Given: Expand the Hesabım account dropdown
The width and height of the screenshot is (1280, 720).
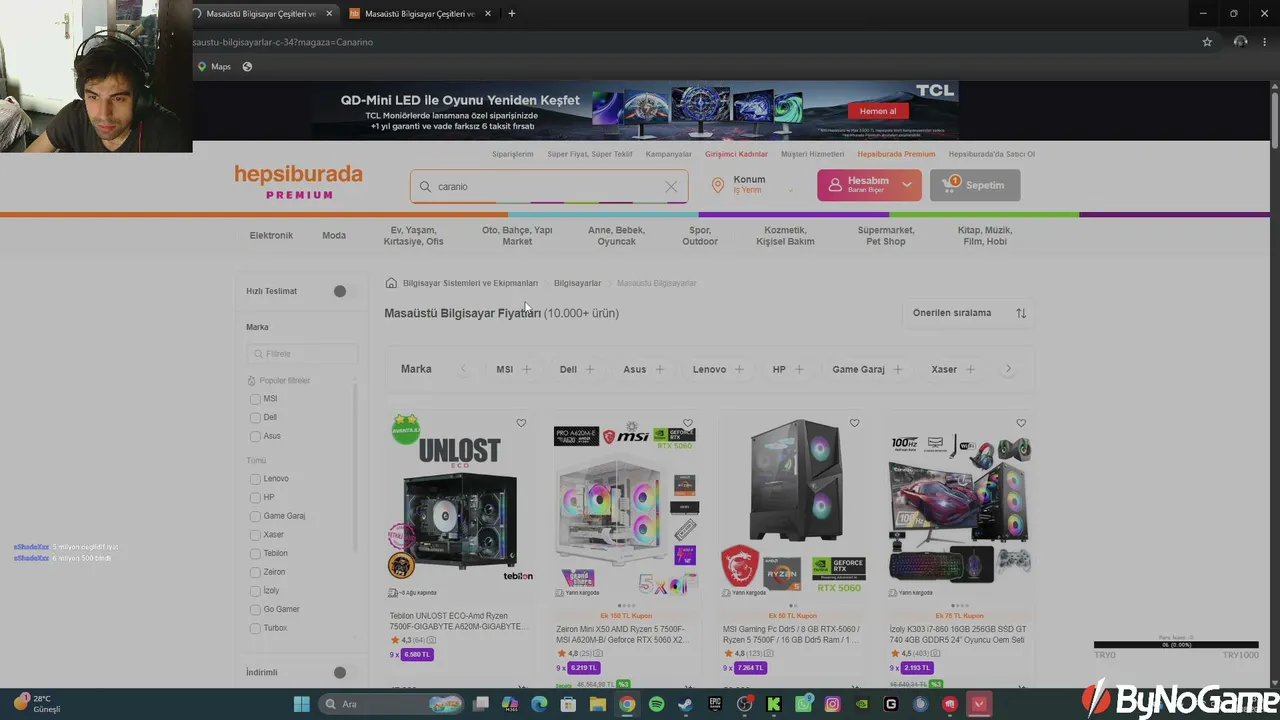Looking at the screenshot, I should point(906,185).
